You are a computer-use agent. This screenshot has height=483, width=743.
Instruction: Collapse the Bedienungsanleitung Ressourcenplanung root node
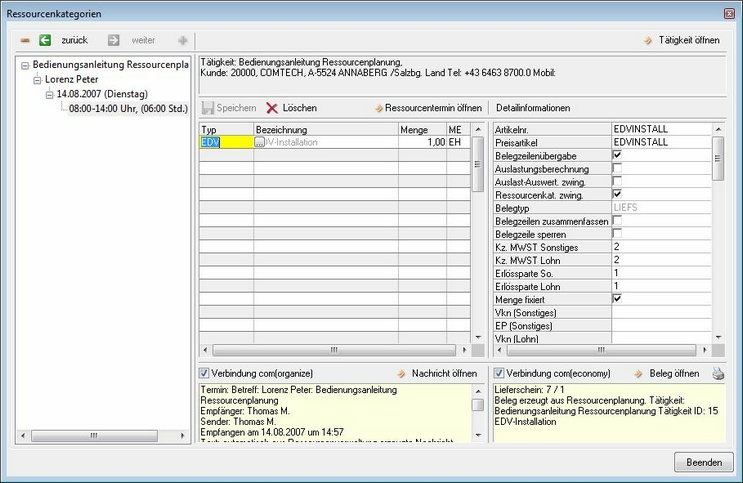[25, 65]
